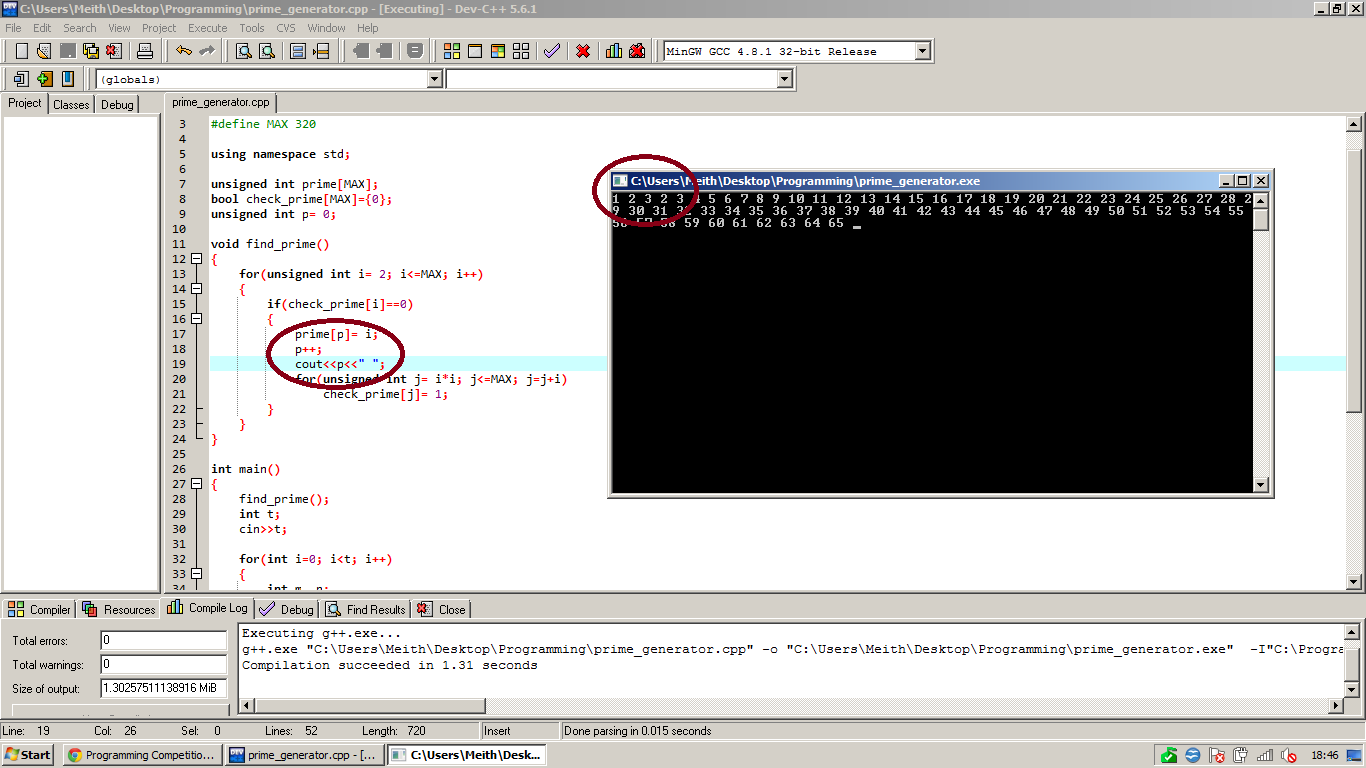Screen dimensions: 1366x768
Task: Open the Find Results bottom tab
Action: coord(364,609)
